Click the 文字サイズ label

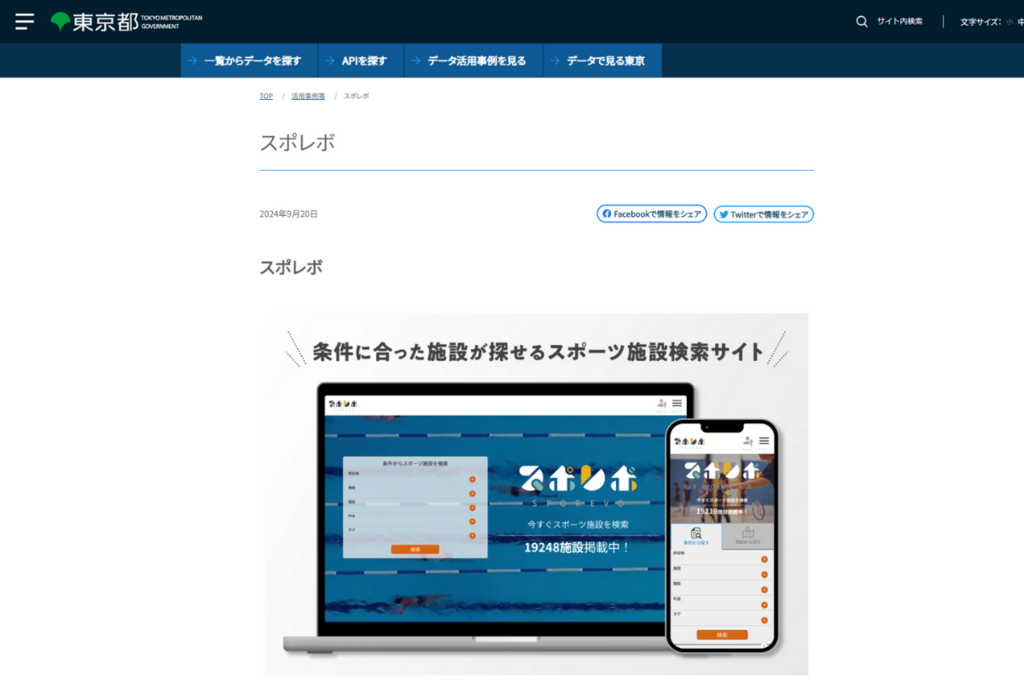click(x=980, y=22)
